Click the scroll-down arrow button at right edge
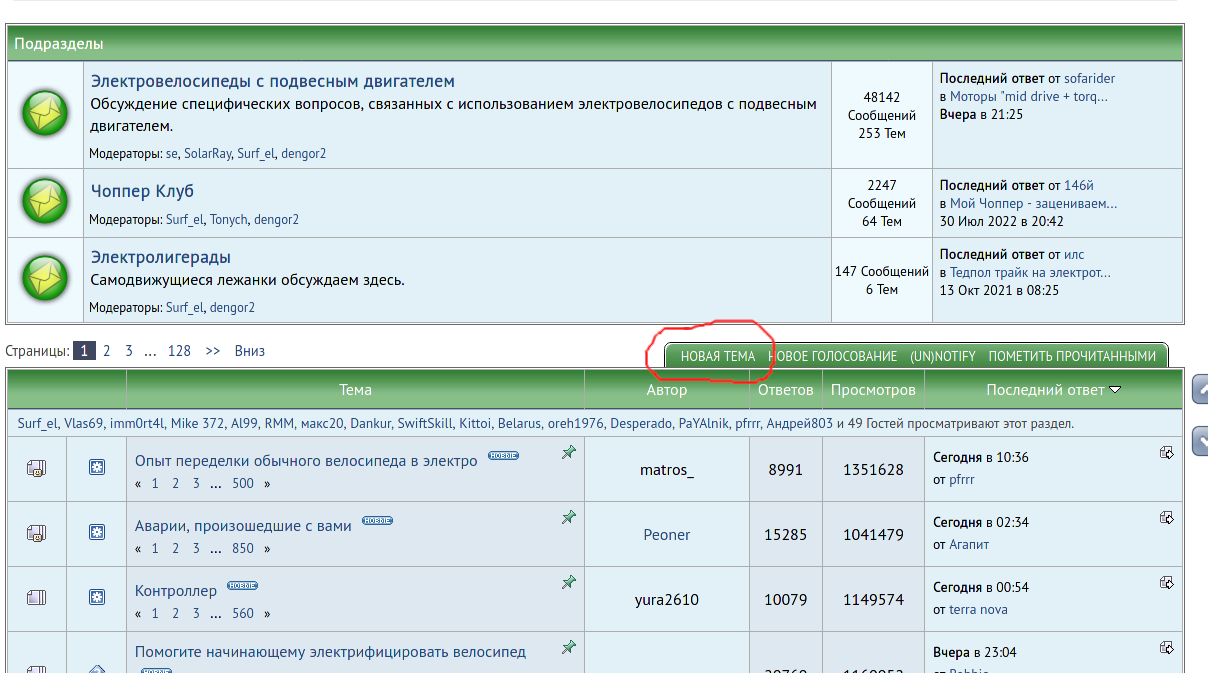1208x673 pixels. pos(1199,441)
